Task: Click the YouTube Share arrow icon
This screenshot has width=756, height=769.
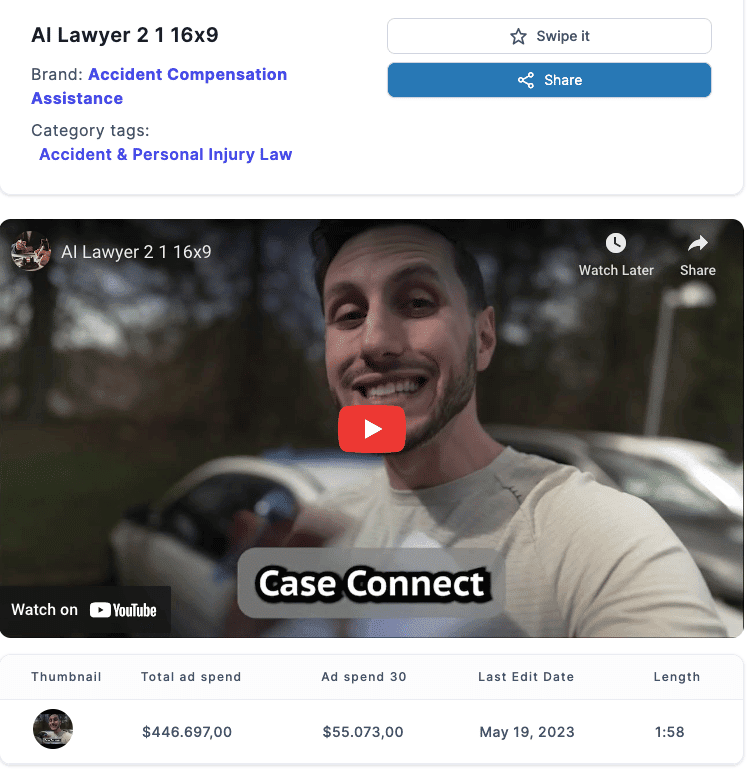Action: point(698,243)
